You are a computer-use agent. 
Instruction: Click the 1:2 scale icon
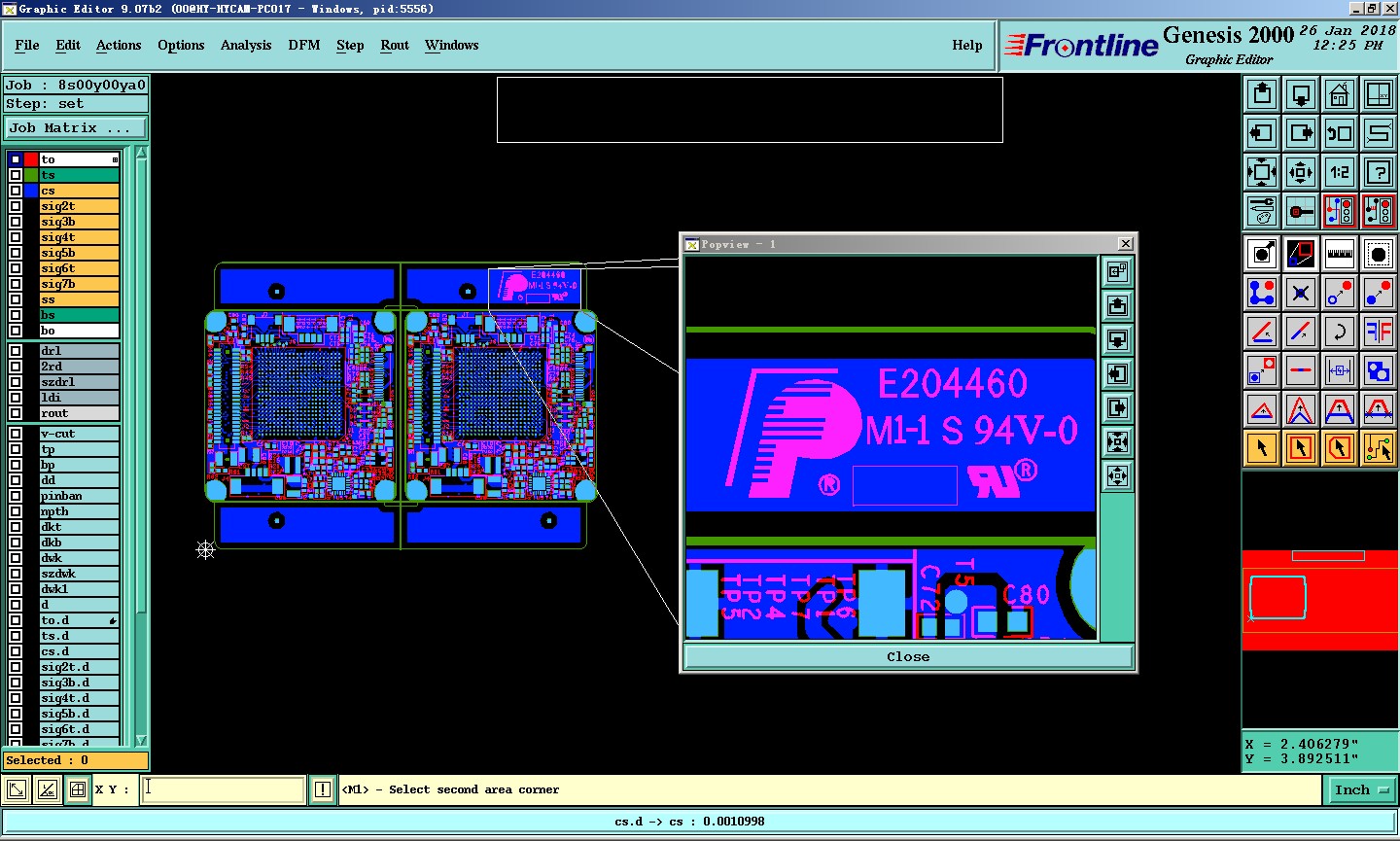[x=1340, y=172]
